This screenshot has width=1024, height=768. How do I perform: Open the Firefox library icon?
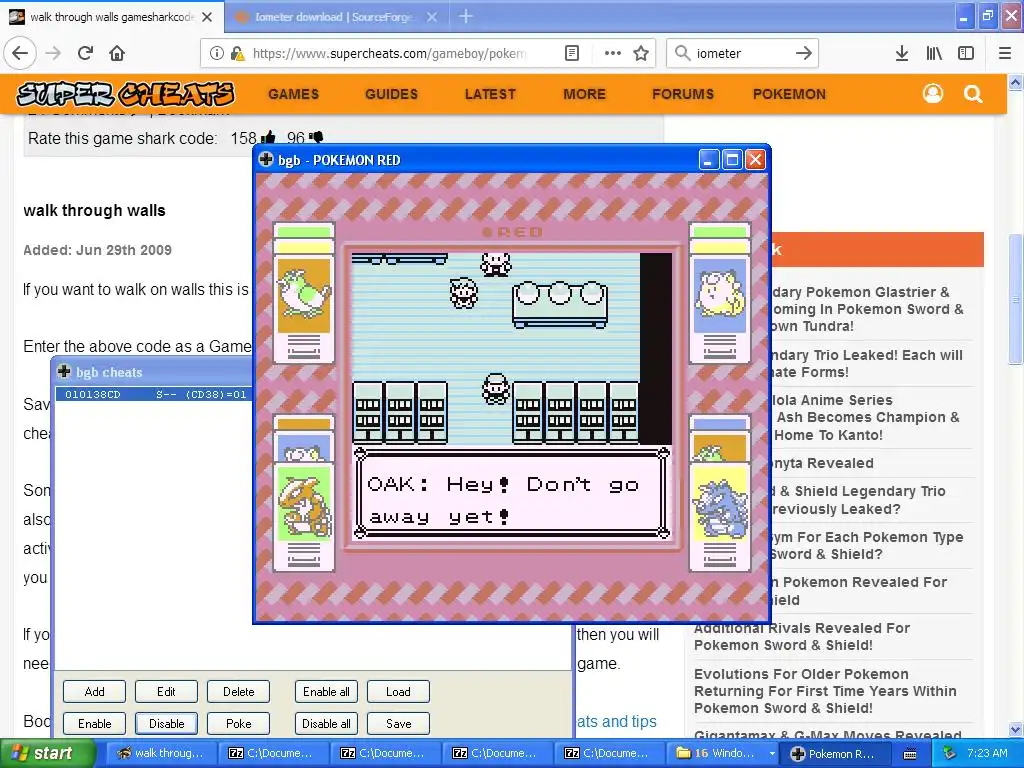(x=934, y=53)
